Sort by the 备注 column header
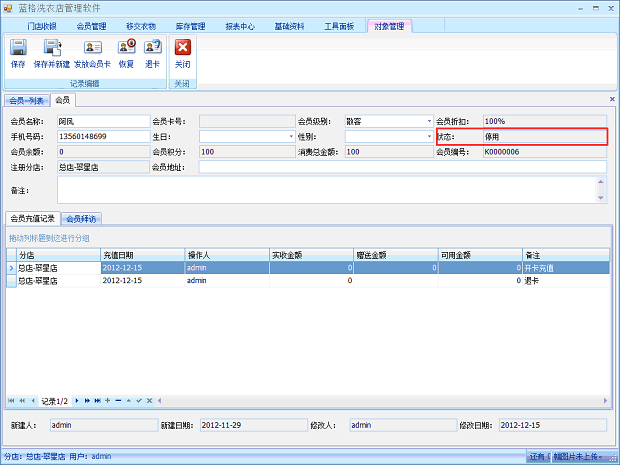This screenshot has height=465, width=620. point(566,255)
